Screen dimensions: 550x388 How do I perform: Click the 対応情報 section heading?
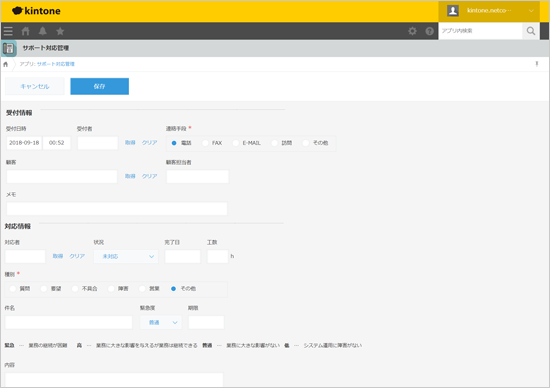[18, 227]
